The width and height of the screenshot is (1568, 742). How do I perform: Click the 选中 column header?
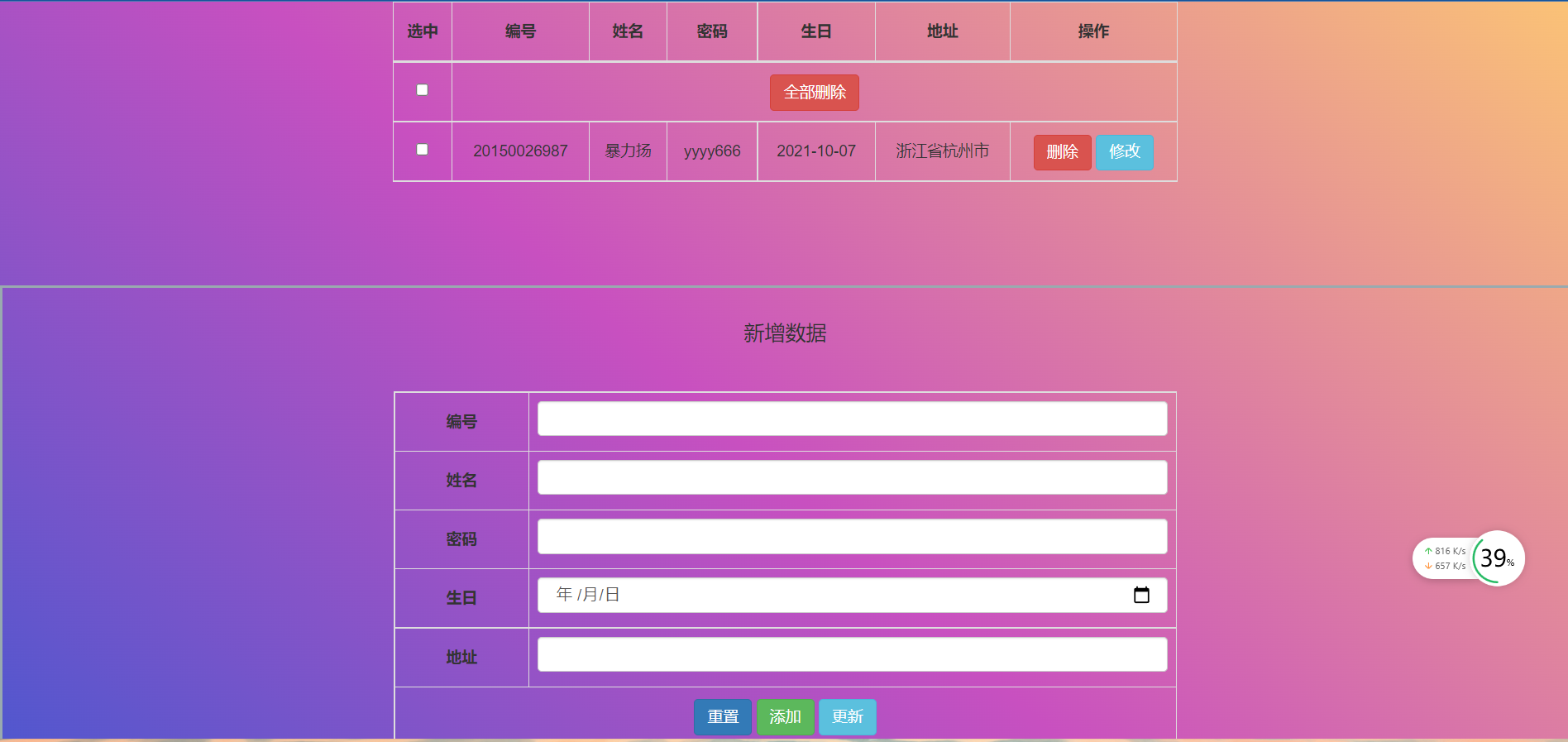click(x=423, y=31)
